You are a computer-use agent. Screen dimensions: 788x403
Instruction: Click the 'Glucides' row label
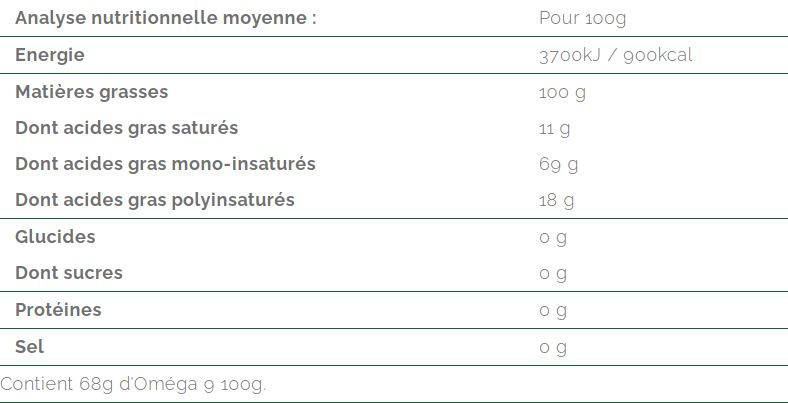pos(55,237)
